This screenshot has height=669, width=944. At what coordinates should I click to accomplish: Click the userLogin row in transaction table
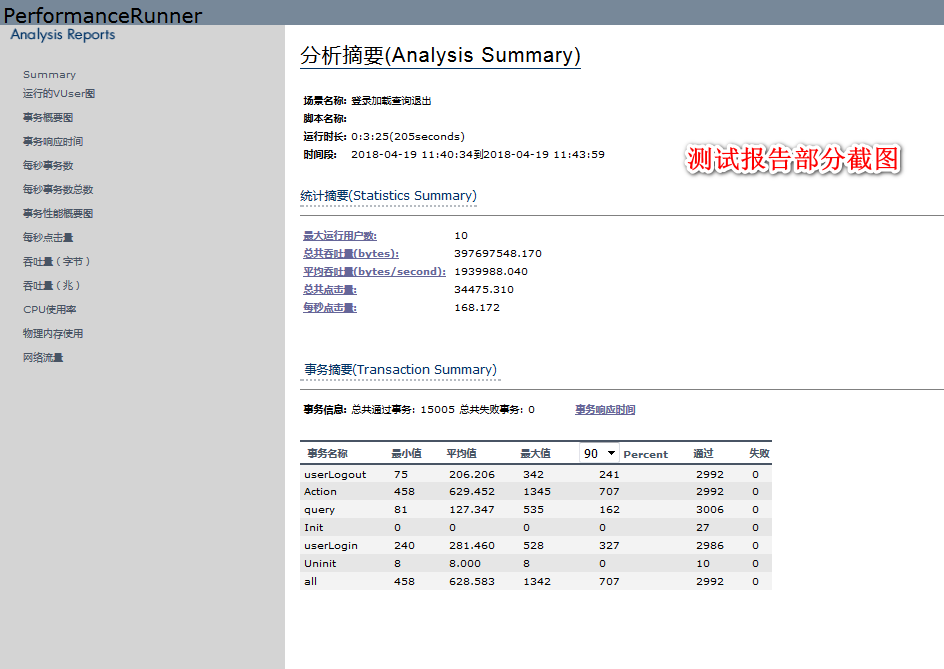click(331, 546)
